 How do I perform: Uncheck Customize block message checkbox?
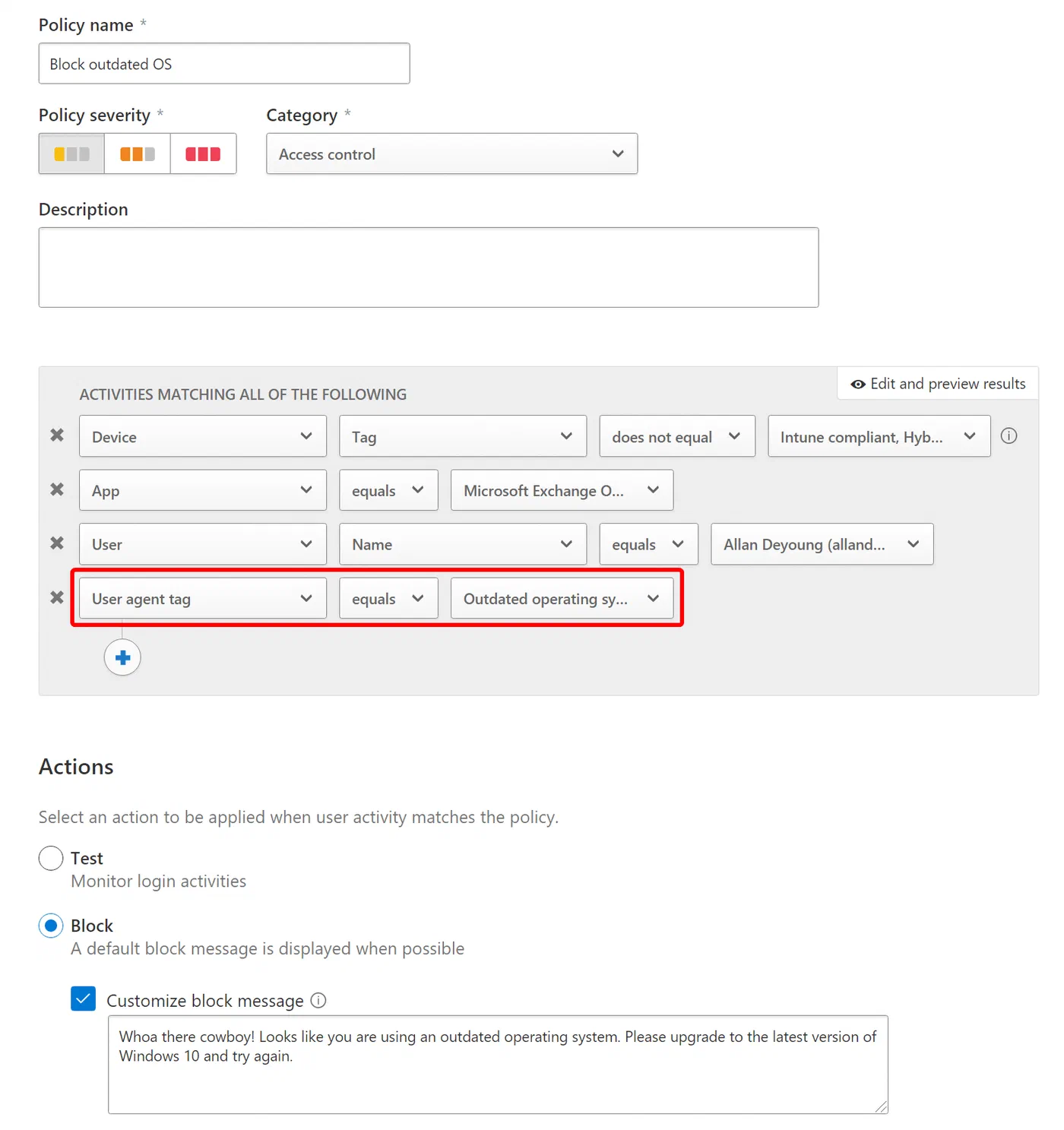pos(84,999)
